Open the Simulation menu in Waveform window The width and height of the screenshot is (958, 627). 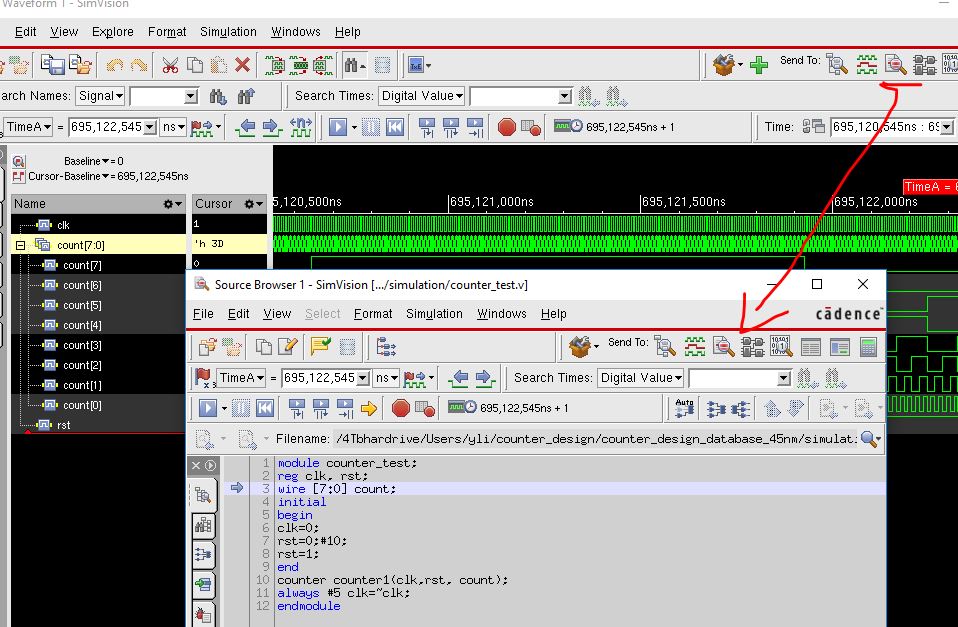coord(227,32)
